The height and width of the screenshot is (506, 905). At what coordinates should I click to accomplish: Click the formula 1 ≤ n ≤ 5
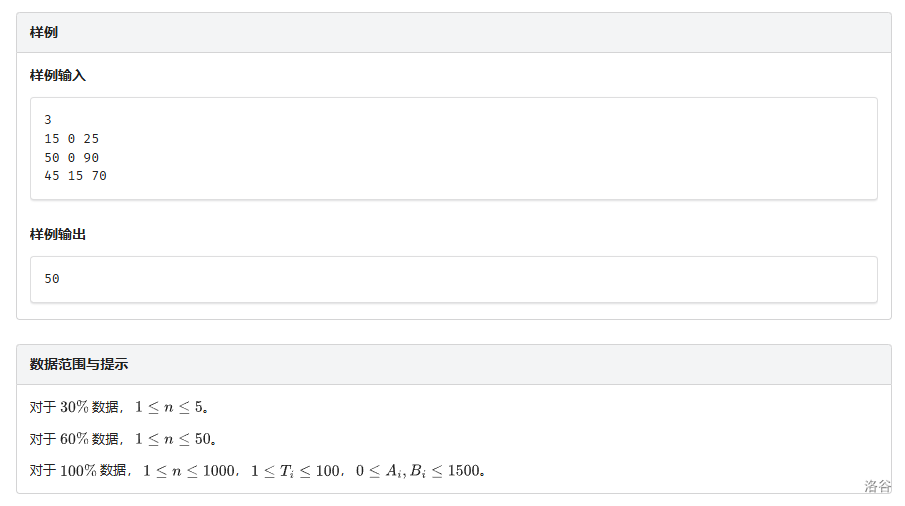click(169, 407)
